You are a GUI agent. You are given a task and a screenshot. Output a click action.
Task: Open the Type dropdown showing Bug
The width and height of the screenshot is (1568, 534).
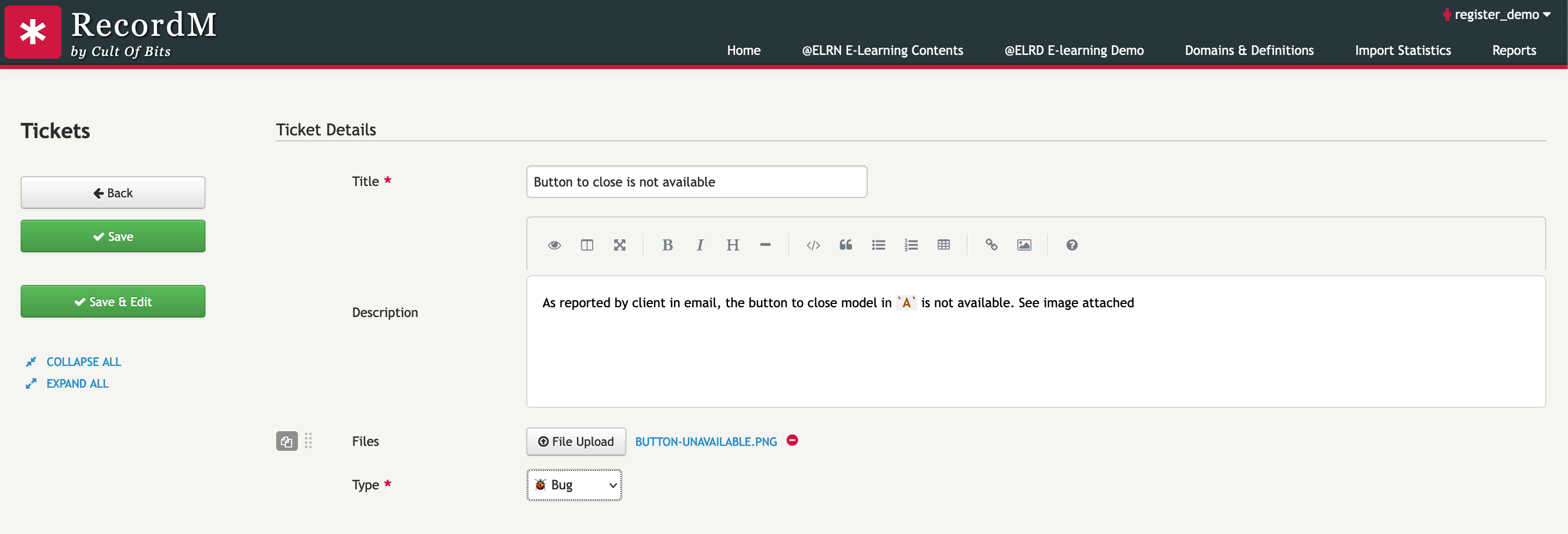(x=574, y=485)
